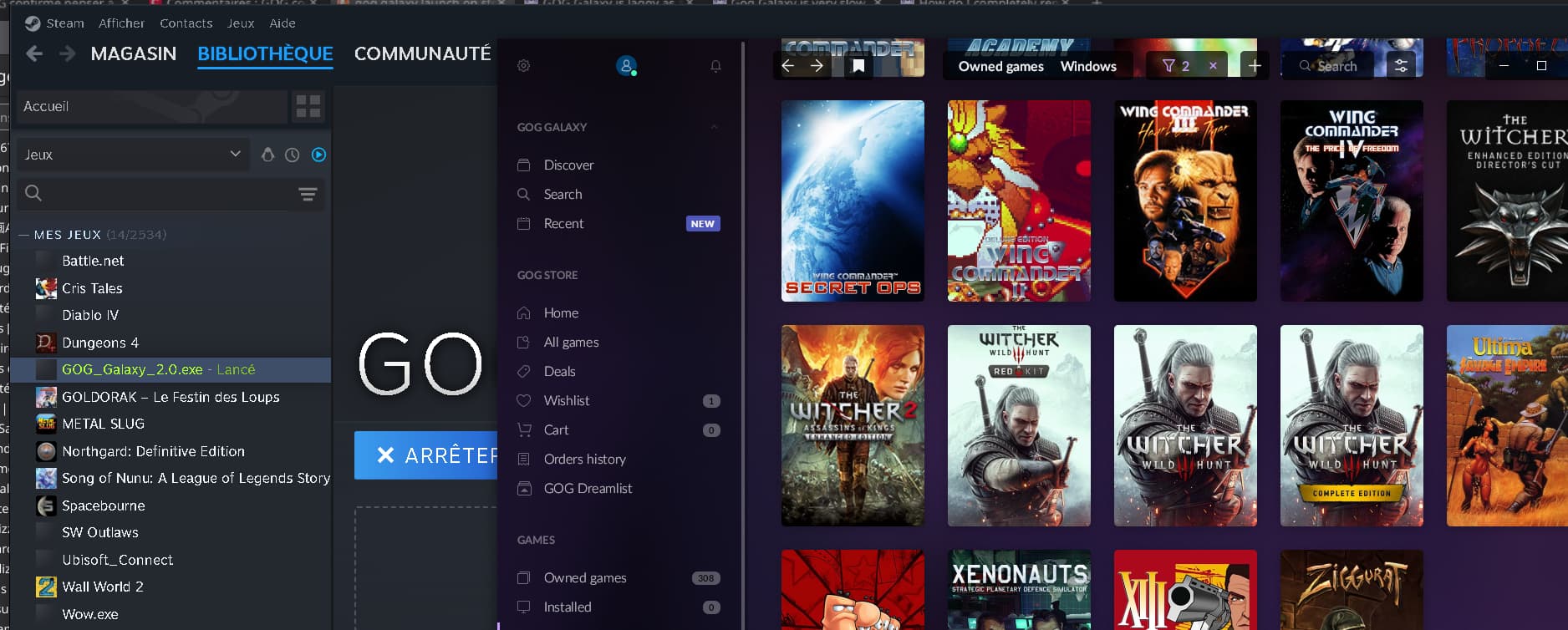Add a new view with the plus icon
The height and width of the screenshot is (630, 1568).
1255,65
